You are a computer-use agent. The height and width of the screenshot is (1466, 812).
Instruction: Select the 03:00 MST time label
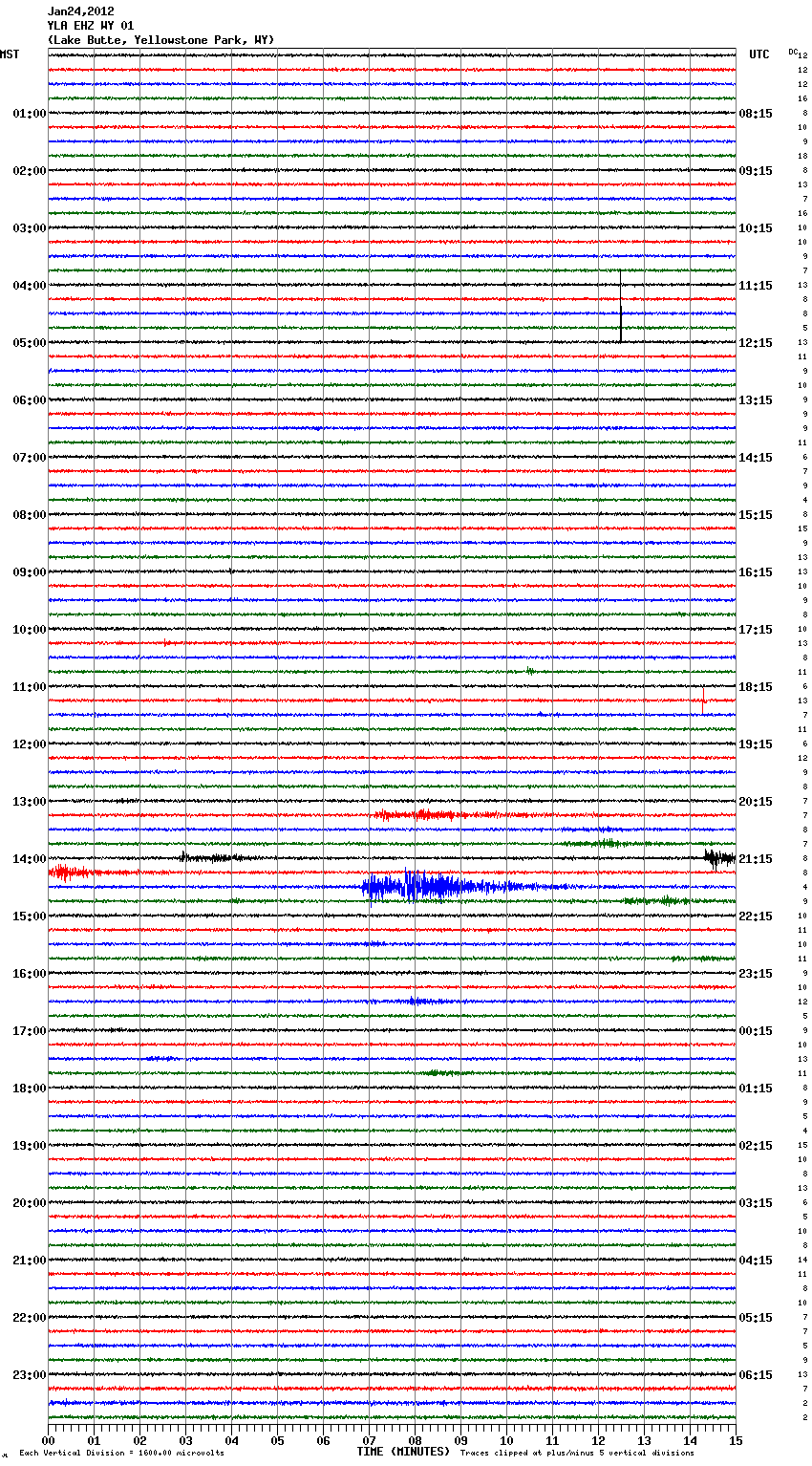point(30,228)
